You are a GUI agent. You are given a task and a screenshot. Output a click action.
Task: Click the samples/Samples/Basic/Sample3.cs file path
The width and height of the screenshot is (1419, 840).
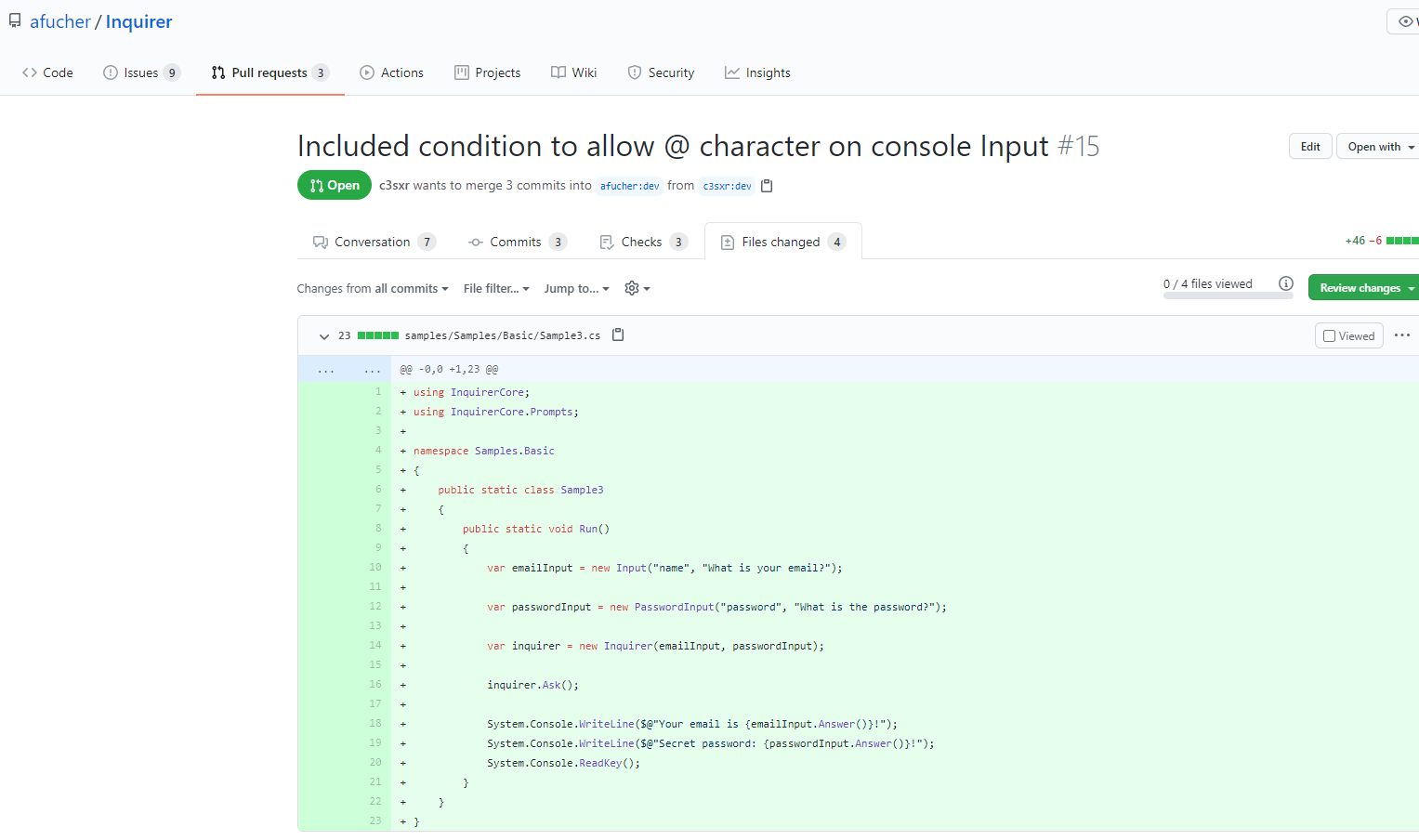503,335
